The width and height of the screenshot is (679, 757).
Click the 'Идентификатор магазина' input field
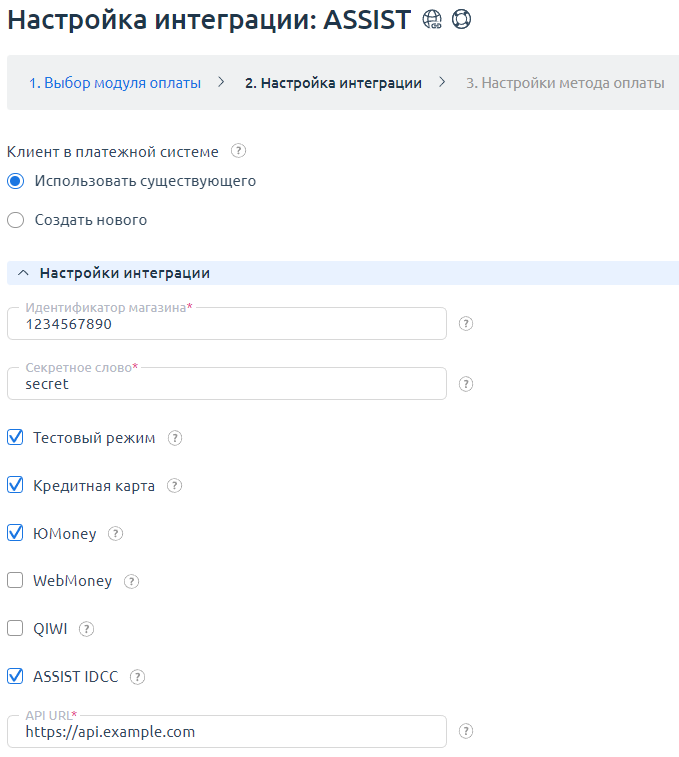[226, 325]
